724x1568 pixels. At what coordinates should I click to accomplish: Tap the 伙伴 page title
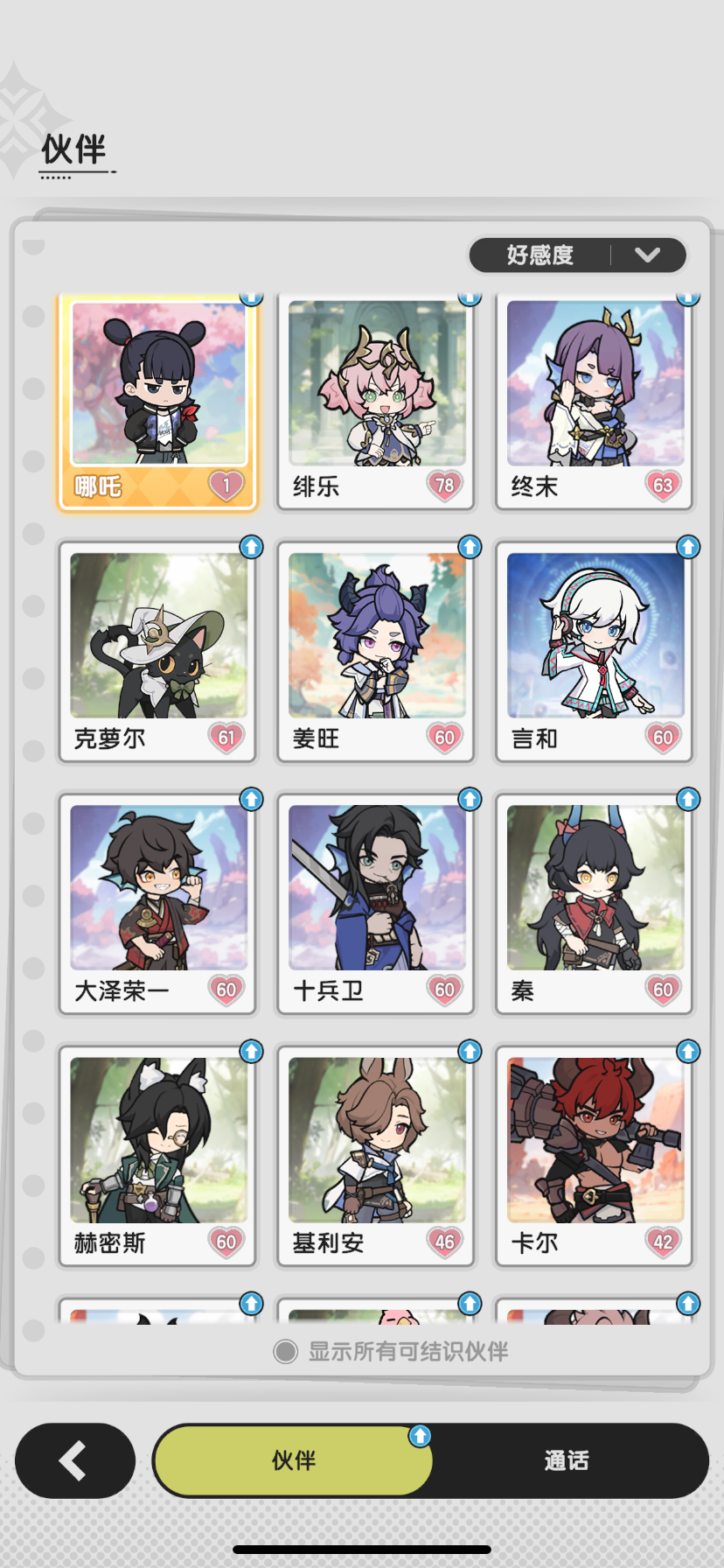(x=74, y=150)
